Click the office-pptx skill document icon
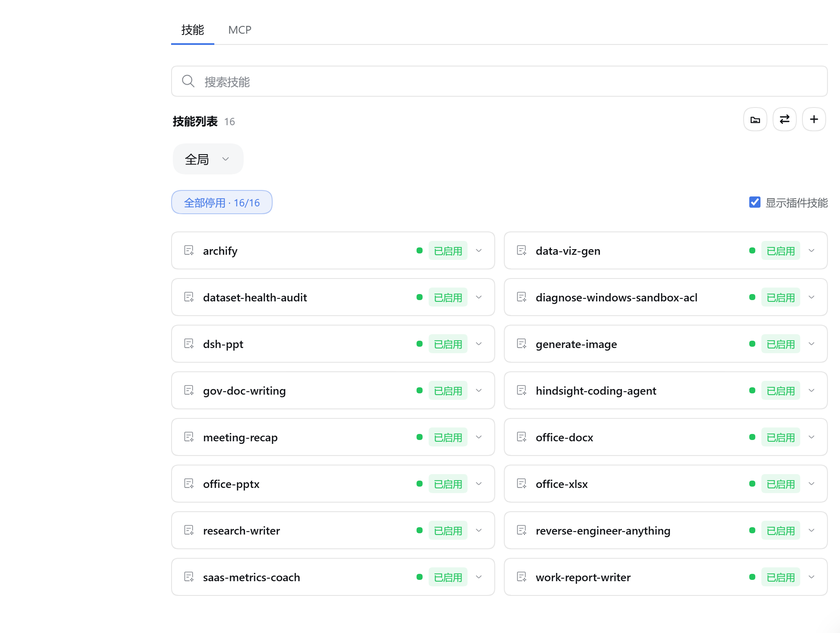Screen dimensions: 840x633 [x=189, y=484]
